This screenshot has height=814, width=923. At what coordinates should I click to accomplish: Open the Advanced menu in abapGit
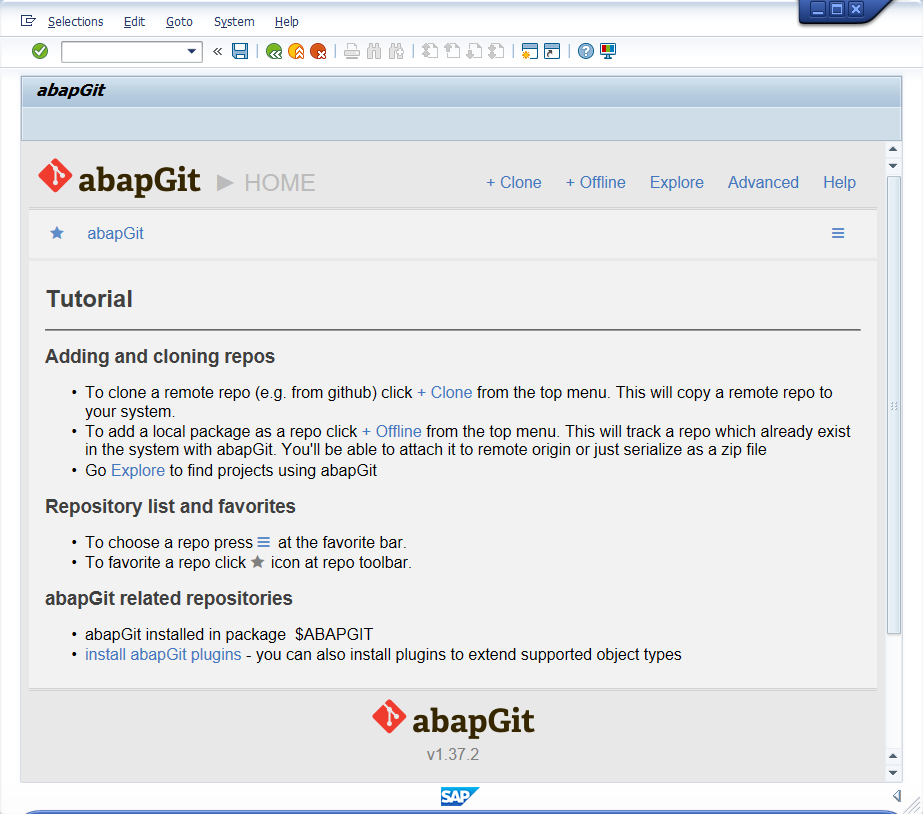pos(763,182)
